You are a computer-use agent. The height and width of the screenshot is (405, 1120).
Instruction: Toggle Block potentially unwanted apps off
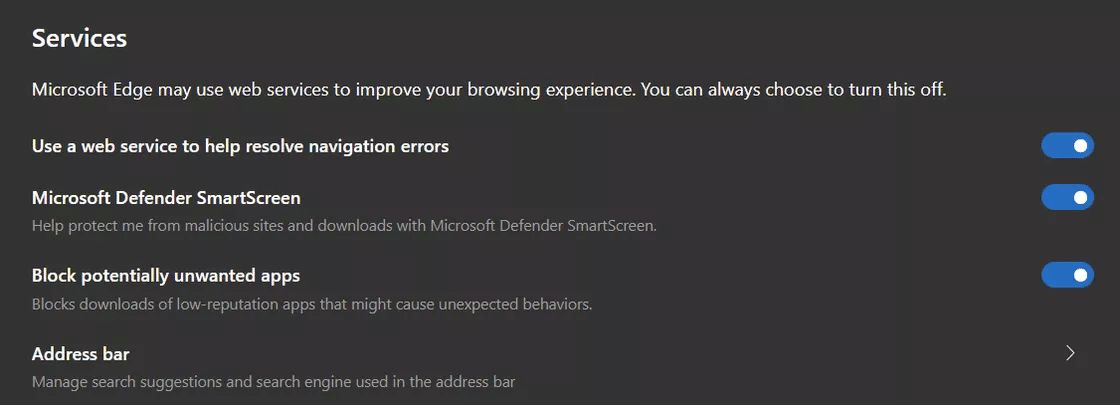point(1067,275)
